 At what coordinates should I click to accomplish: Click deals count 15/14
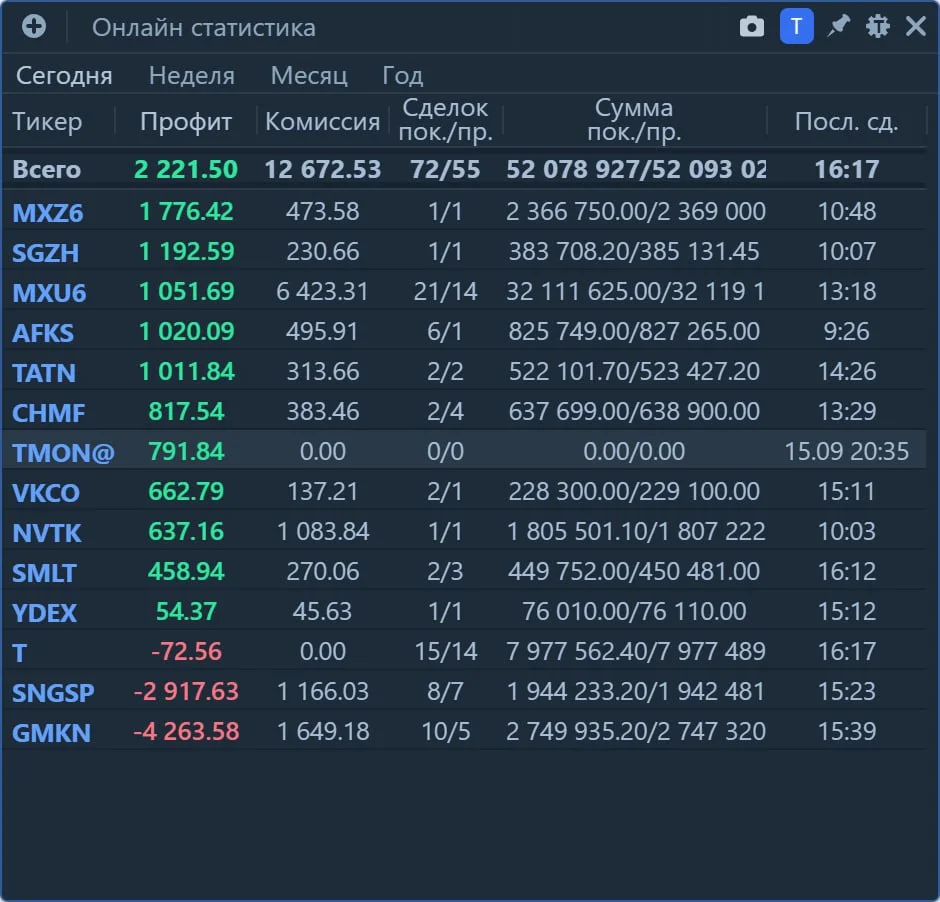click(445, 651)
